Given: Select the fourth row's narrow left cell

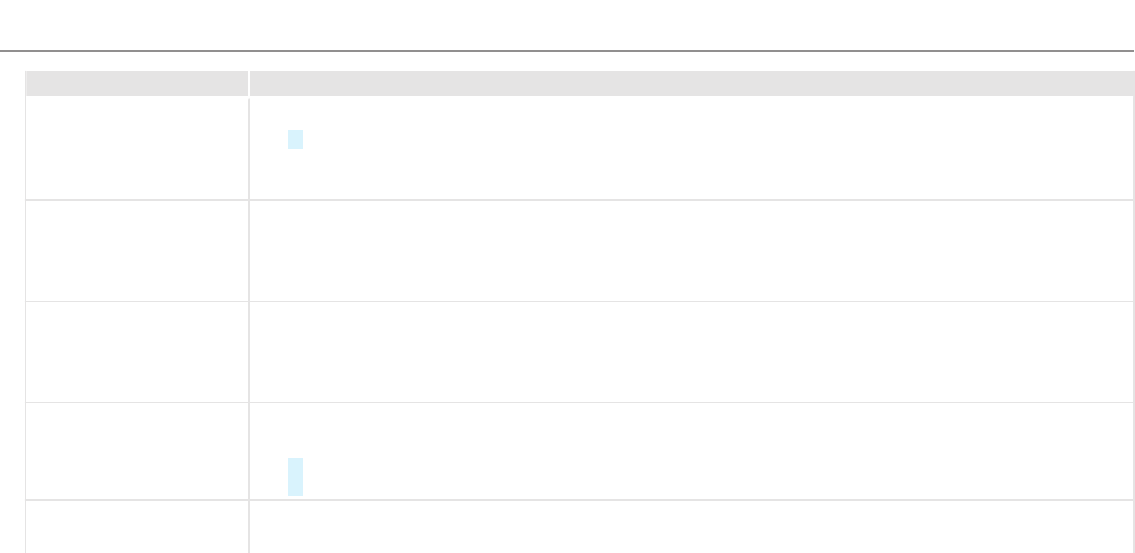Looking at the screenshot, I should coord(136,450).
